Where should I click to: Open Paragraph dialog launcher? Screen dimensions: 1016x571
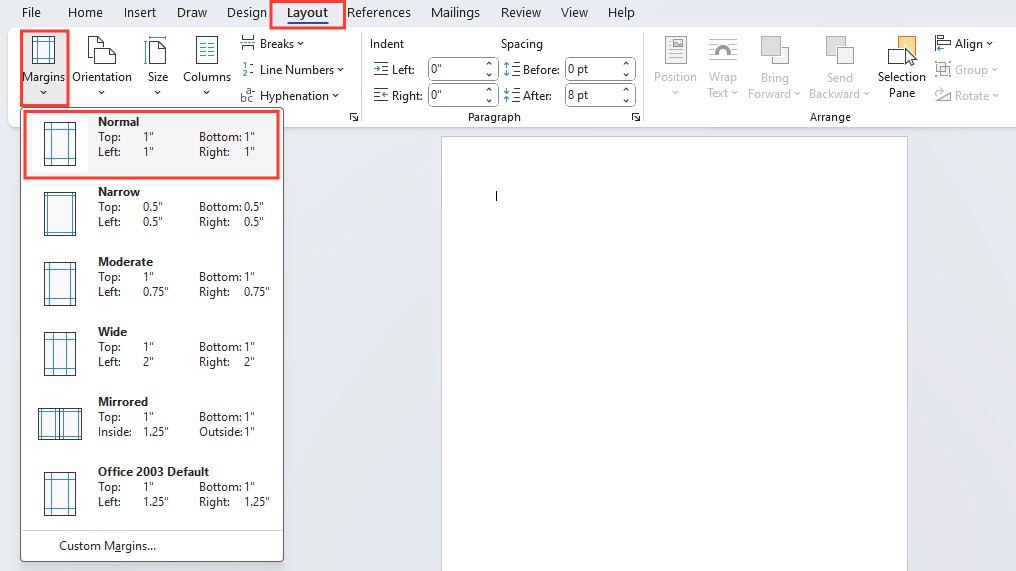tap(636, 117)
